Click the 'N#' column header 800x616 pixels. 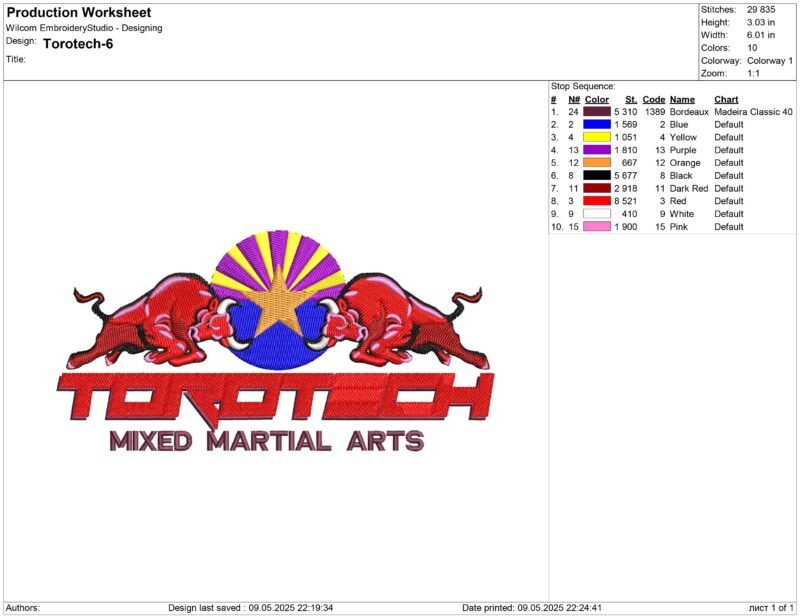pos(574,100)
